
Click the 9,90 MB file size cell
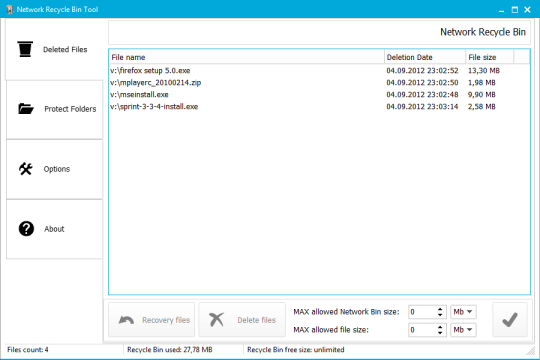[x=481, y=94]
